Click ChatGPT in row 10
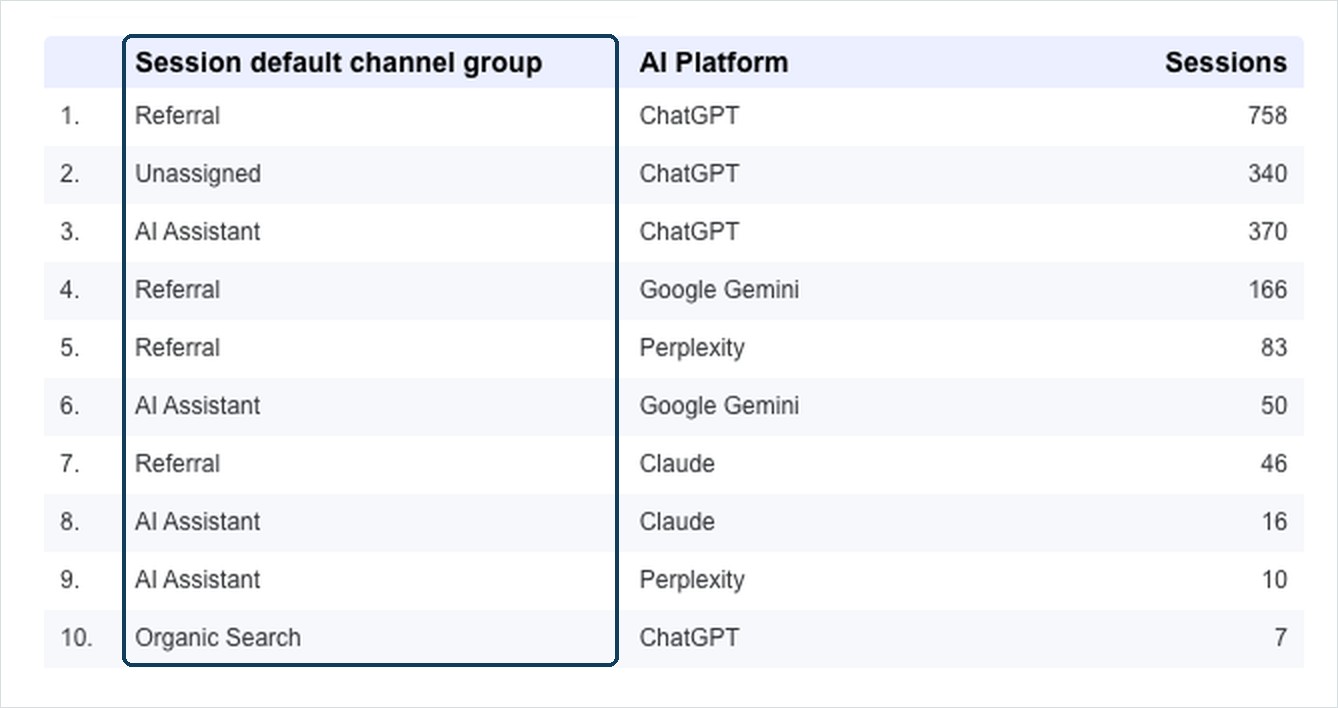The image size is (1338, 708). click(689, 638)
